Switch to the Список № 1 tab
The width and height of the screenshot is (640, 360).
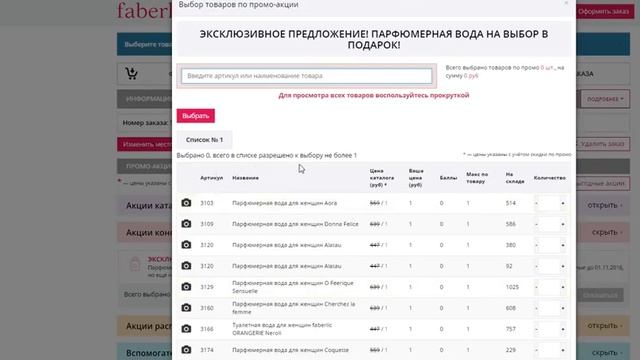tap(204, 140)
